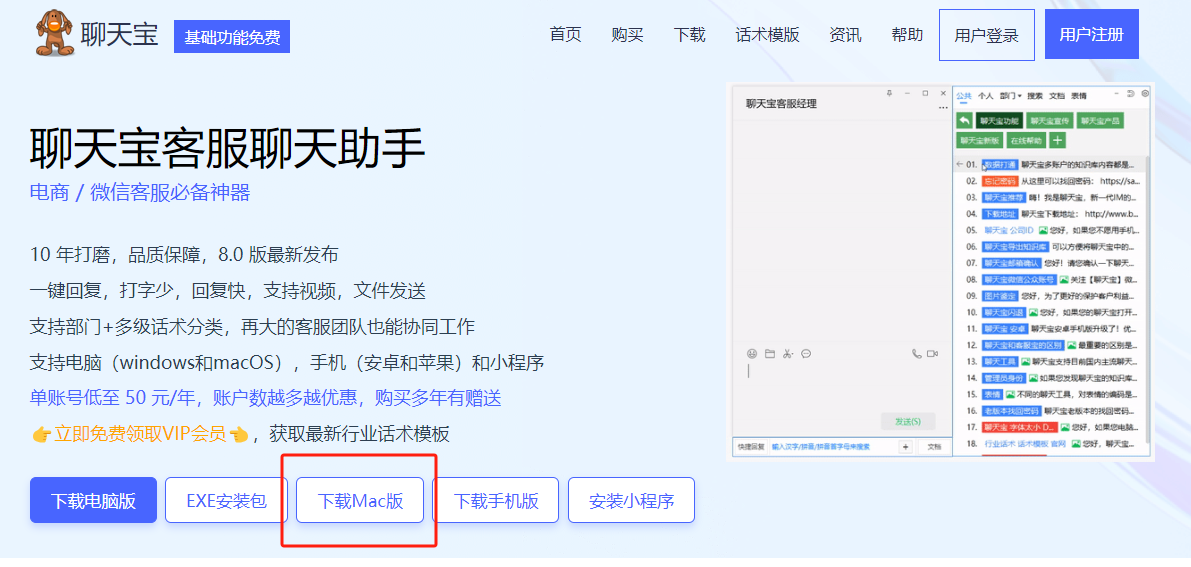1191x567 pixels.
Task: Click the folder icon in chat toolbar
Action: 769,353
